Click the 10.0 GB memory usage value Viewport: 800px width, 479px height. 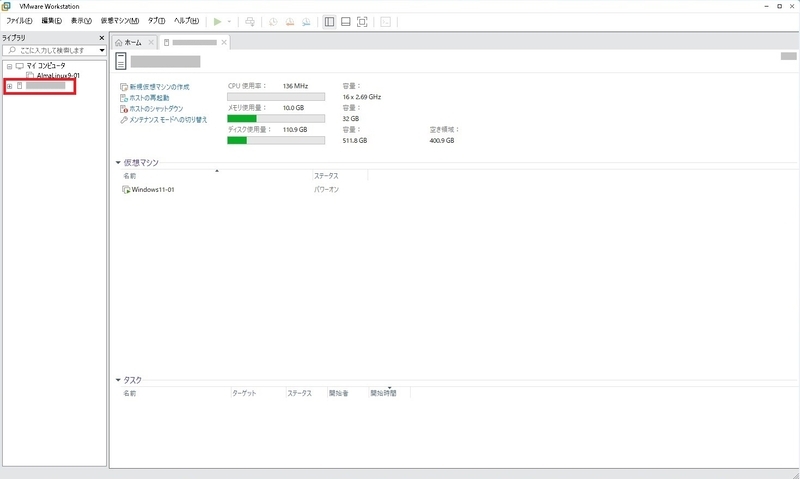293,108
